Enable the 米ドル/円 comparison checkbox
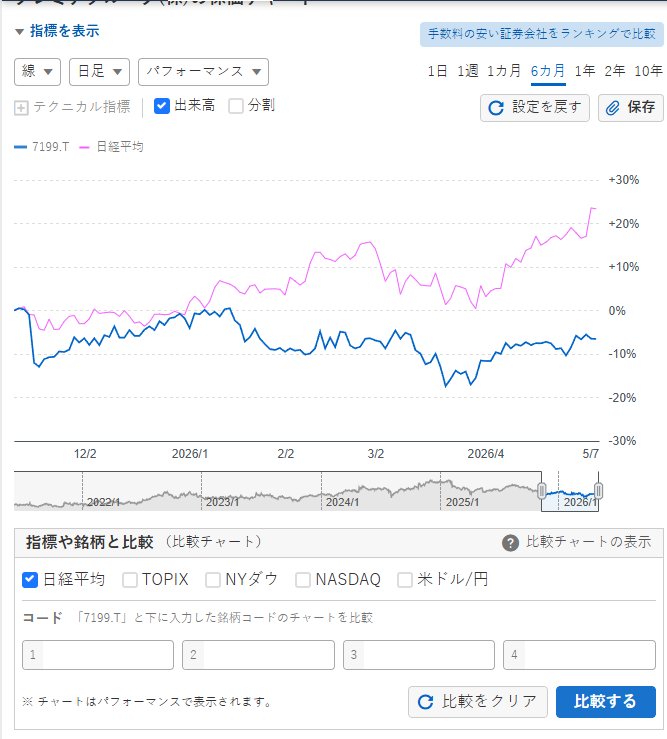The image size is (667, 739). pos(405,580)
